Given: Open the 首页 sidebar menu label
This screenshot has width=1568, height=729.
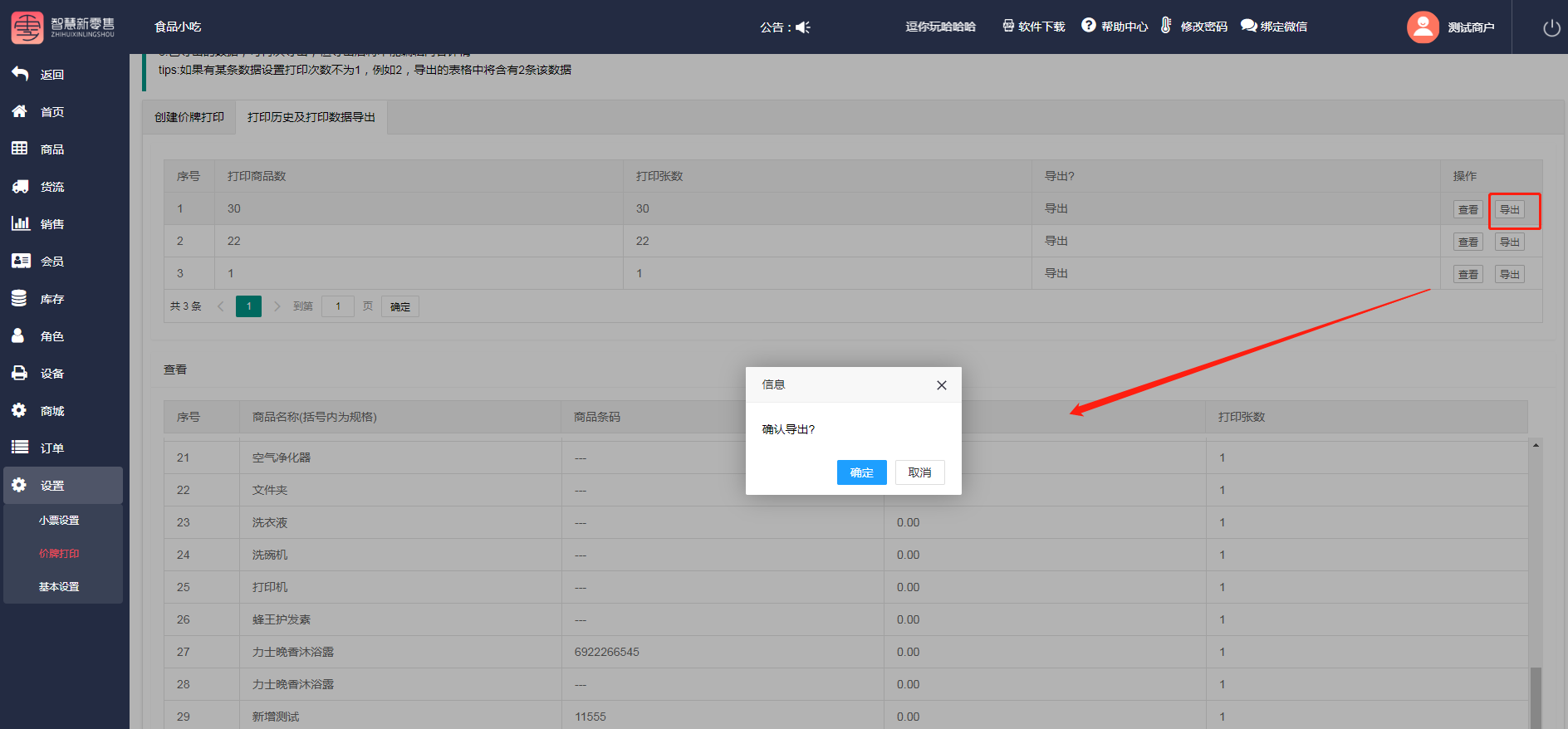Looking at the screenshot, I should pos(52,112).
